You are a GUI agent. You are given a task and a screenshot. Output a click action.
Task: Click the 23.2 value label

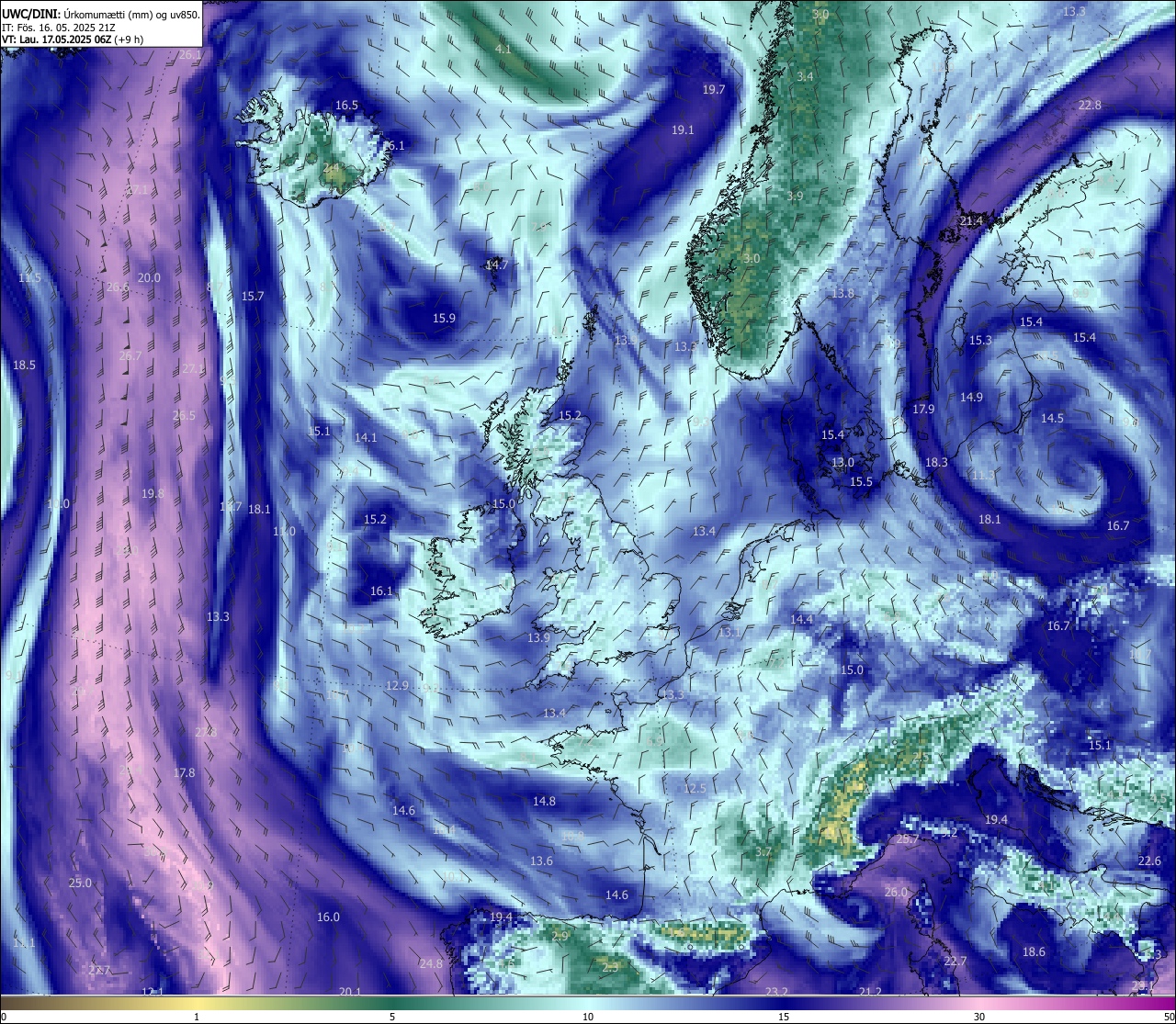click(x=776, y=992)
